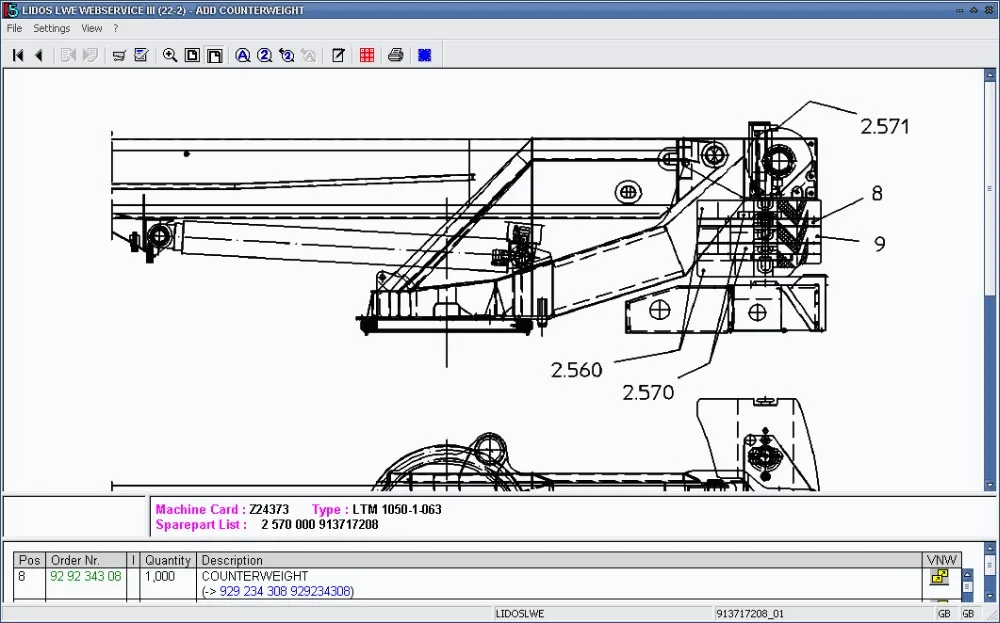Open the Settings menu
1000x623 pixels.
point(51,28)
